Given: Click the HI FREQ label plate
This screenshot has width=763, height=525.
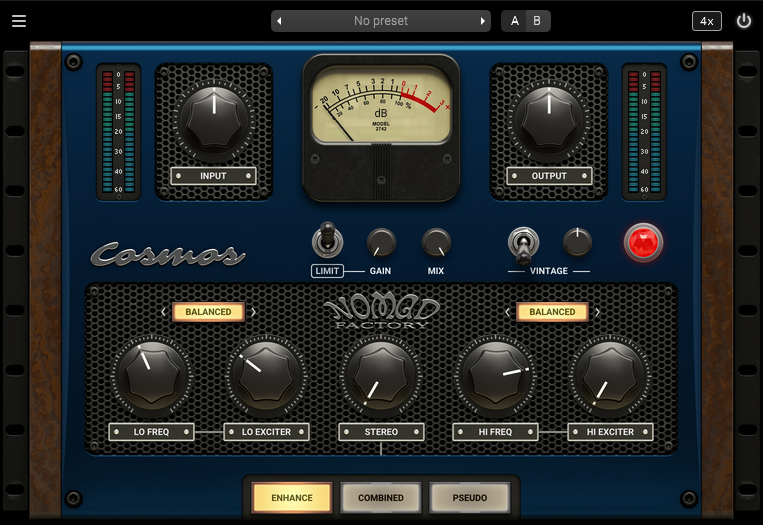Looking at the screenshot, I should click(495, 432).
